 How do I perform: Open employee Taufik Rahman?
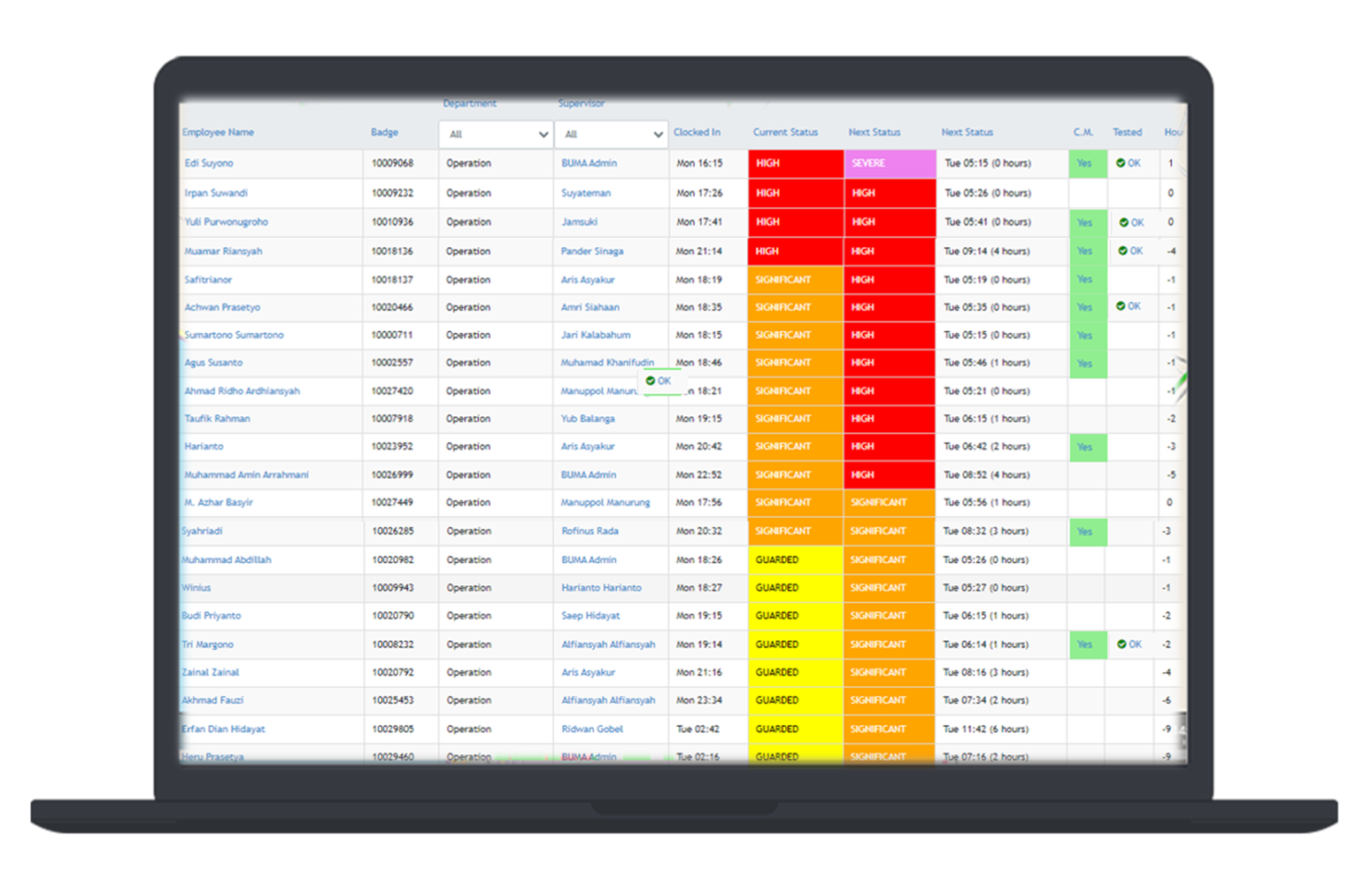pyautogui.click(x=217, y=419)
